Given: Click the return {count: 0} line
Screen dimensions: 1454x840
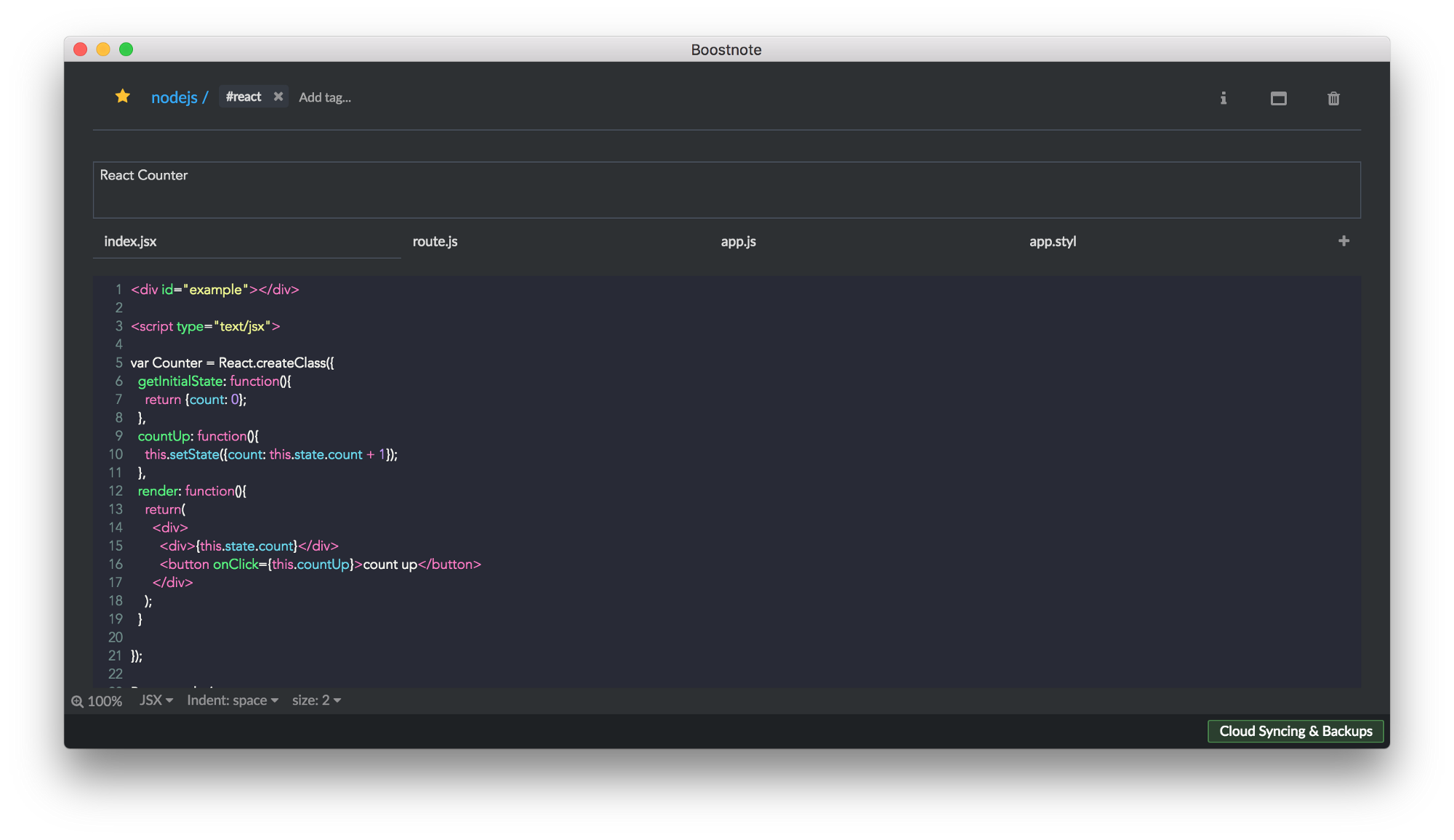Looking at the screenshot, I should pyautogui.click(x=196, y=399).
